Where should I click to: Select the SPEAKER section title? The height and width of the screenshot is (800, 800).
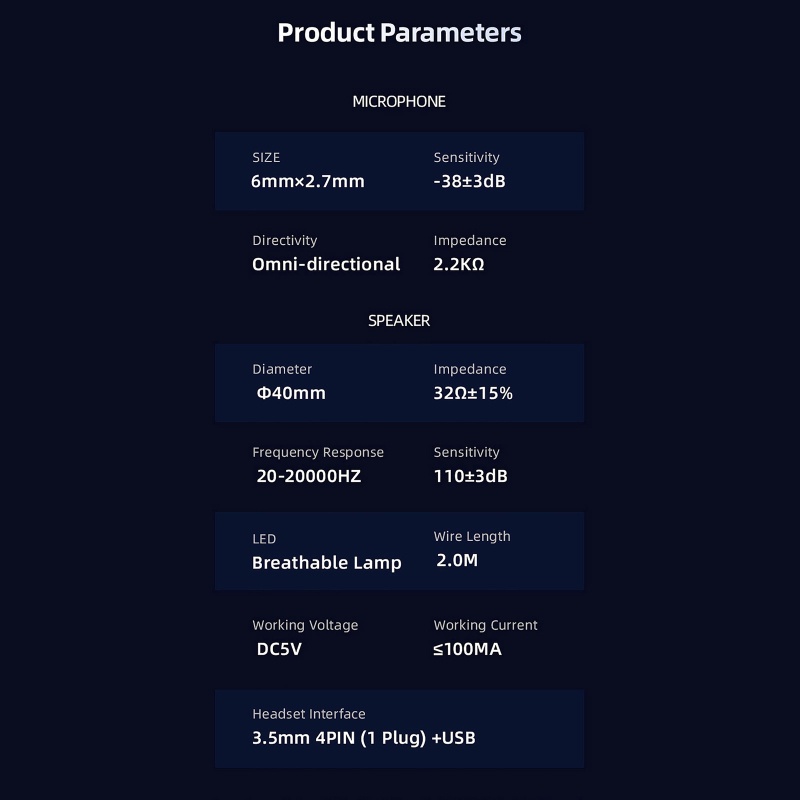click(x=399, y=321)
